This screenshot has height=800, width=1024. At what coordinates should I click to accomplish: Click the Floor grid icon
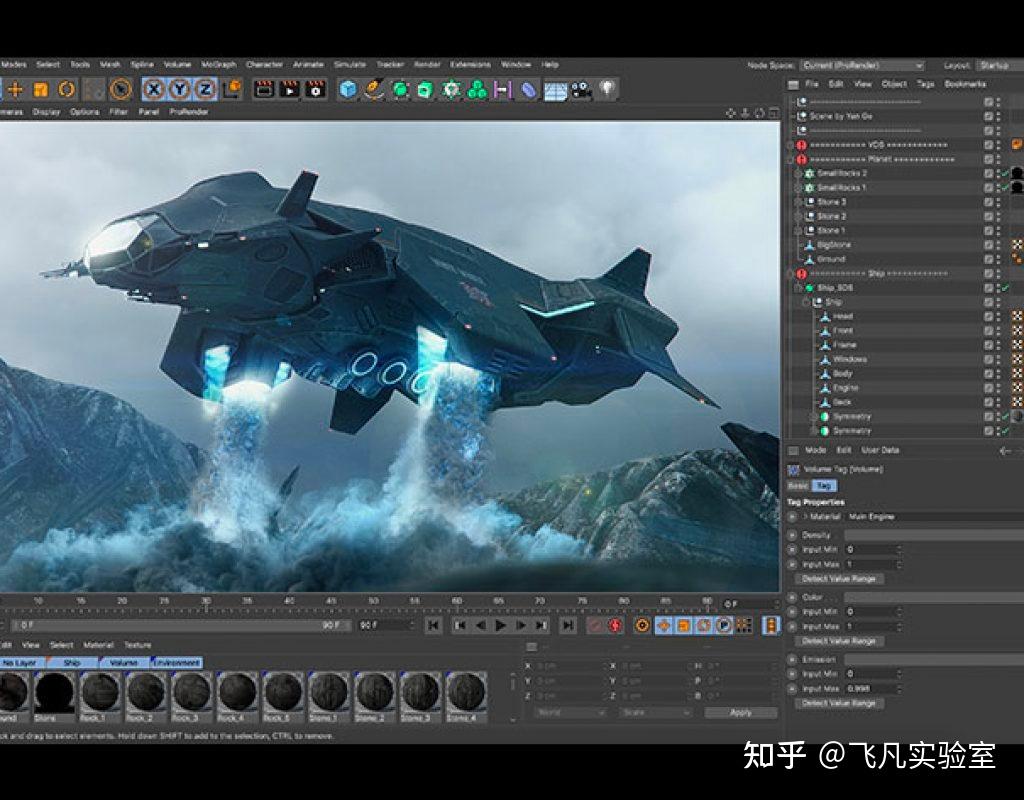555,90
